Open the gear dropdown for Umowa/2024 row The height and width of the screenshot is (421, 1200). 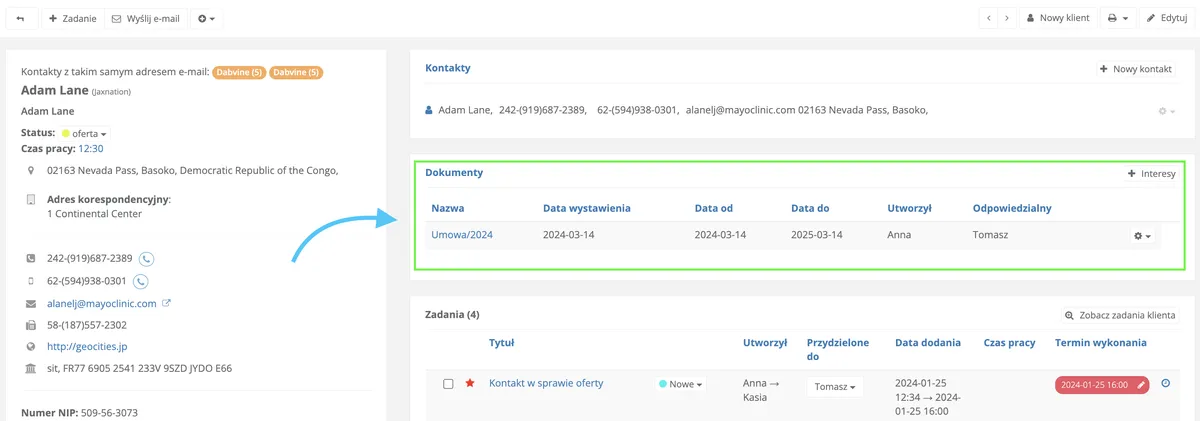click(x=1141, y=236)
